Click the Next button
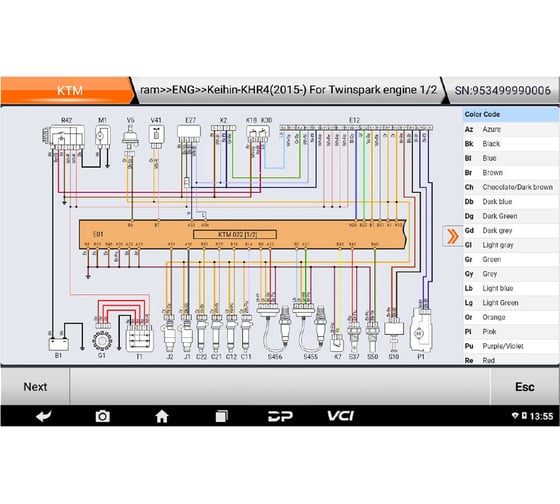 coord(35,386)
